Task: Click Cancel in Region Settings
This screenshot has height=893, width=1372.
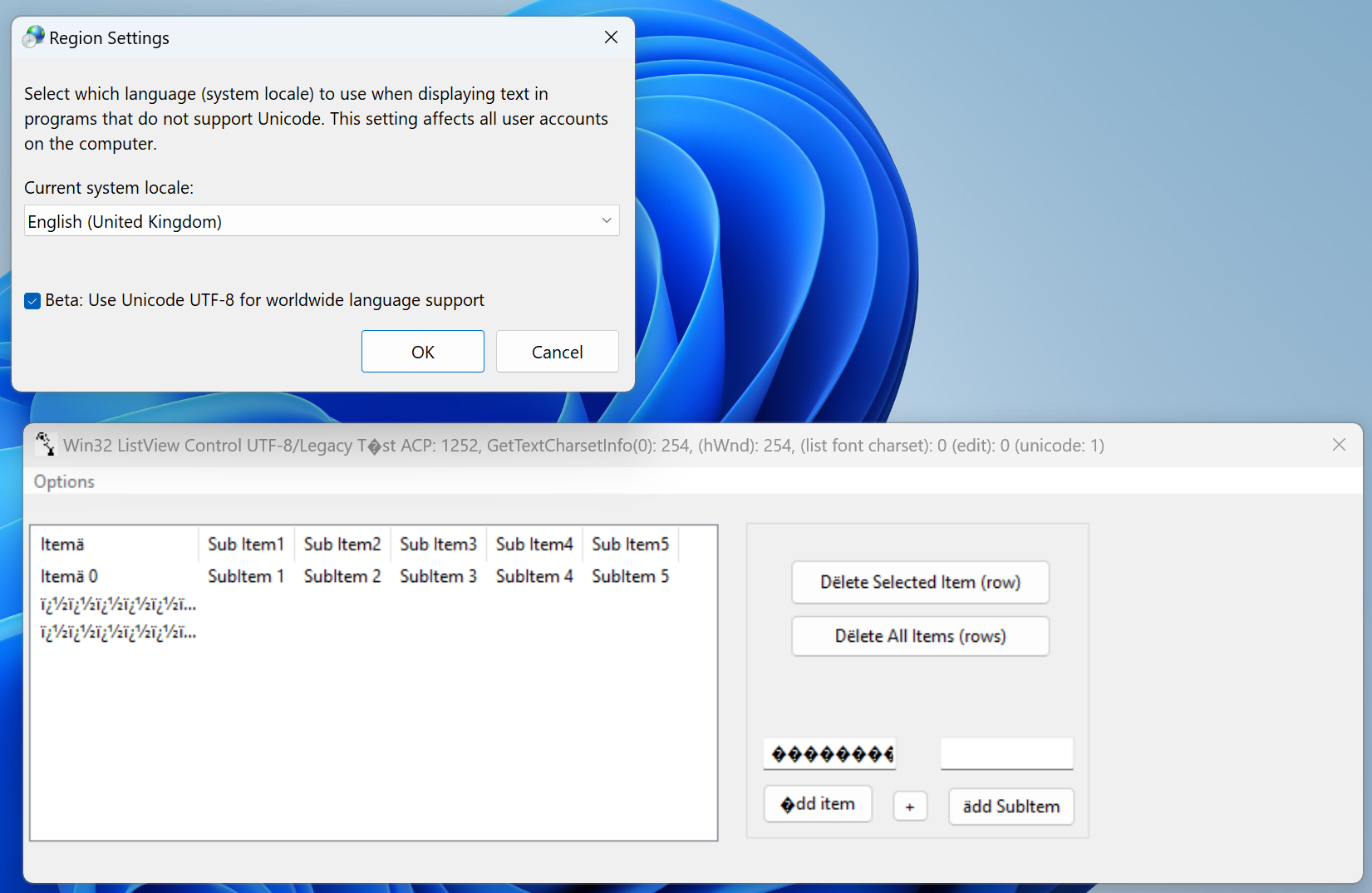Action: tap(558, 352)
